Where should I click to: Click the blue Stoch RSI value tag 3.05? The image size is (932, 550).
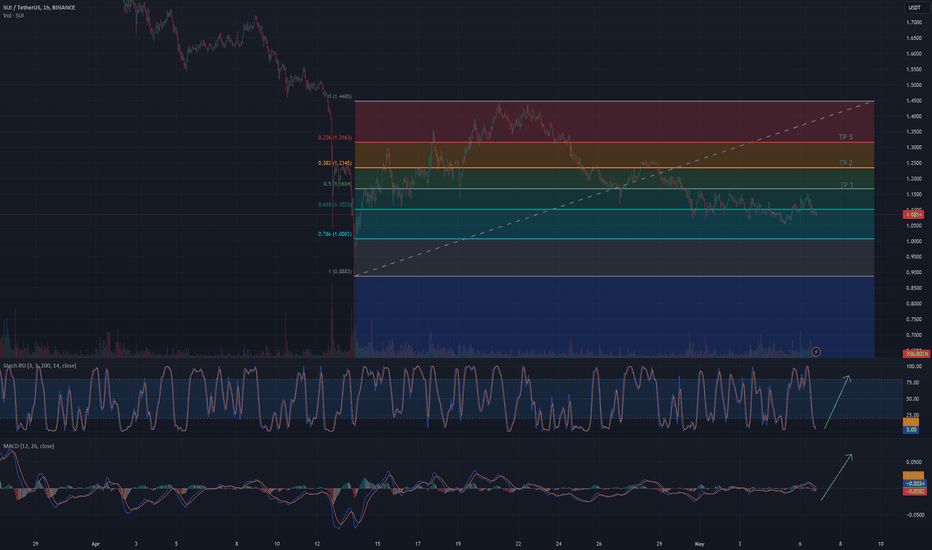(x=911, y=429)
